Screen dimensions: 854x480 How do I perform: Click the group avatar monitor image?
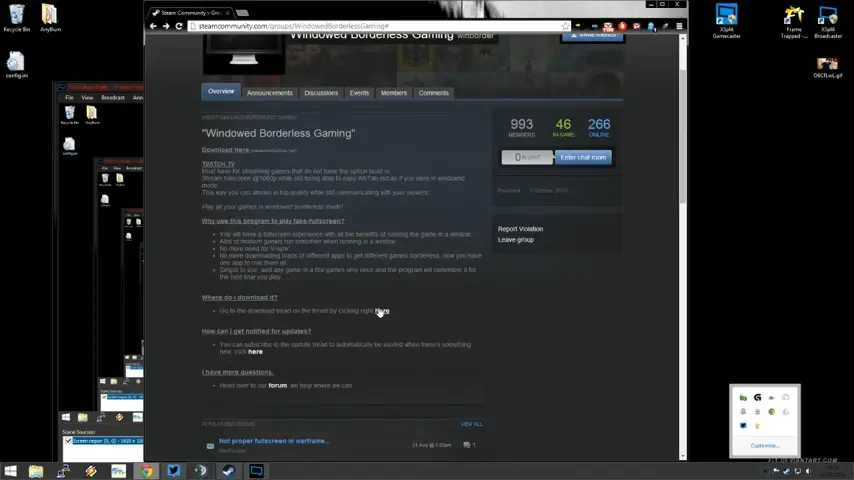pos(244,54)
